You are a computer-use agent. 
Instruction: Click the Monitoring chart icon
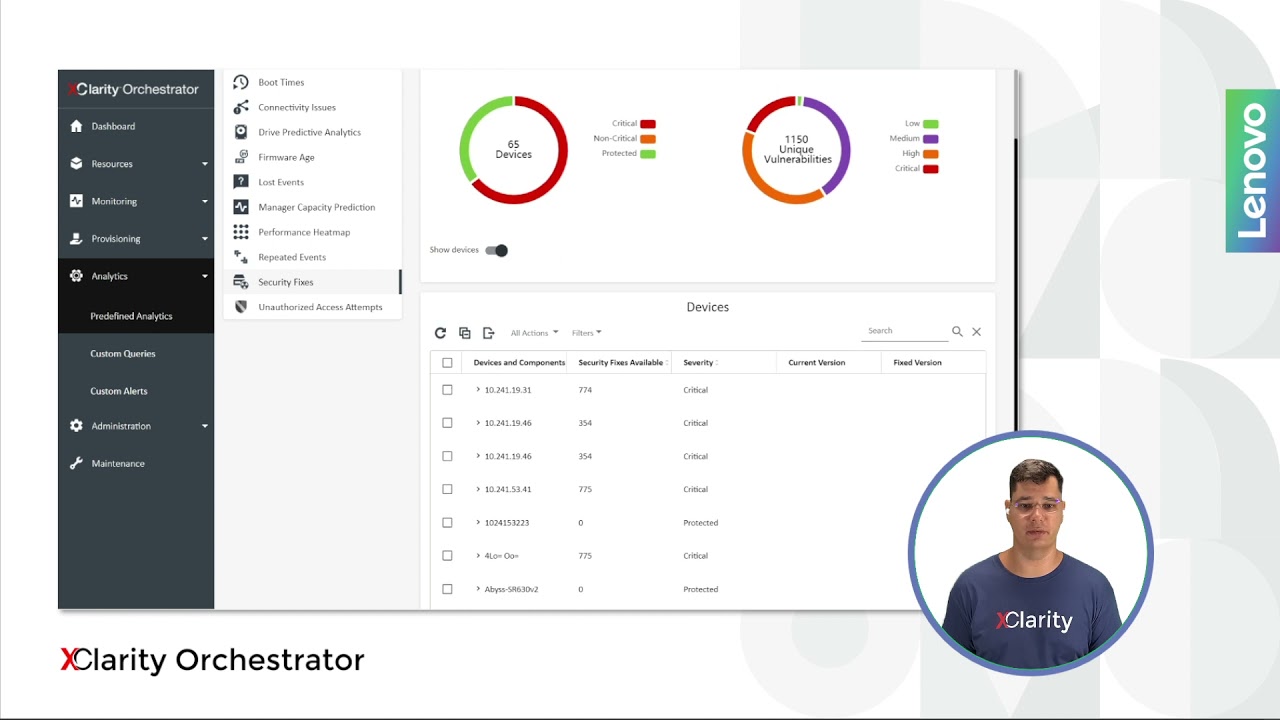[x=76, y=201]
